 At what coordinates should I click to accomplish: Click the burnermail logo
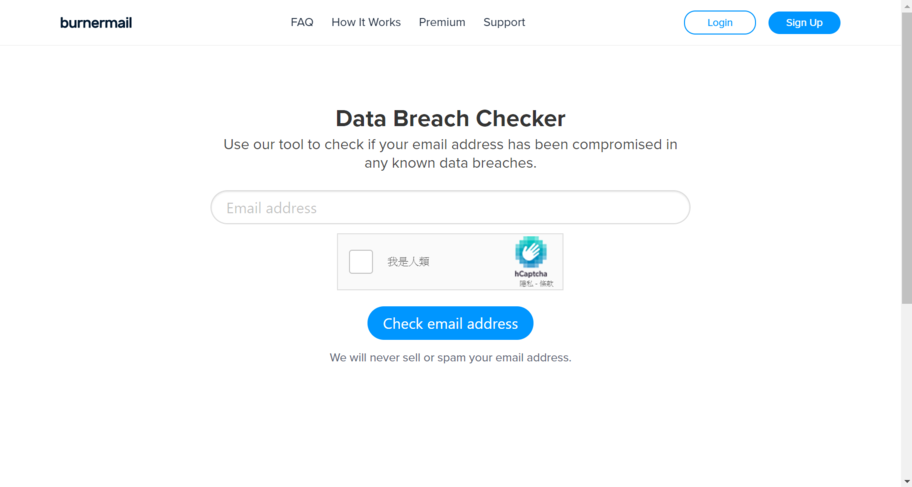[x=96, y=23]
